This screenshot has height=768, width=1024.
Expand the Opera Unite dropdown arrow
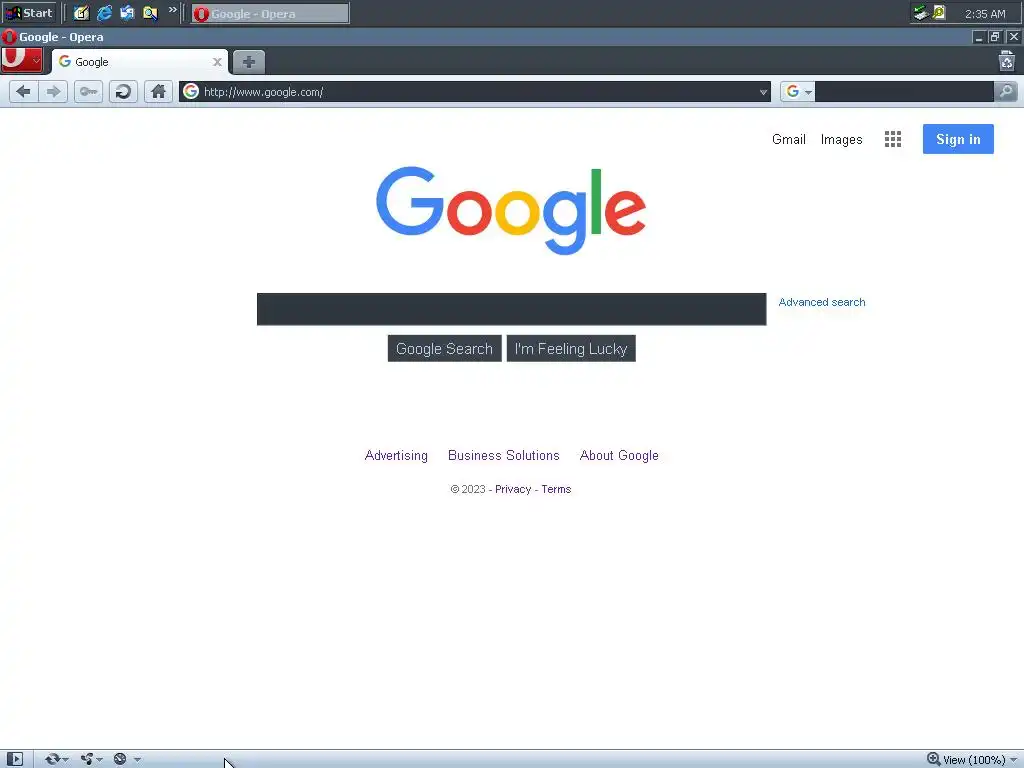(x=99, y=760)
